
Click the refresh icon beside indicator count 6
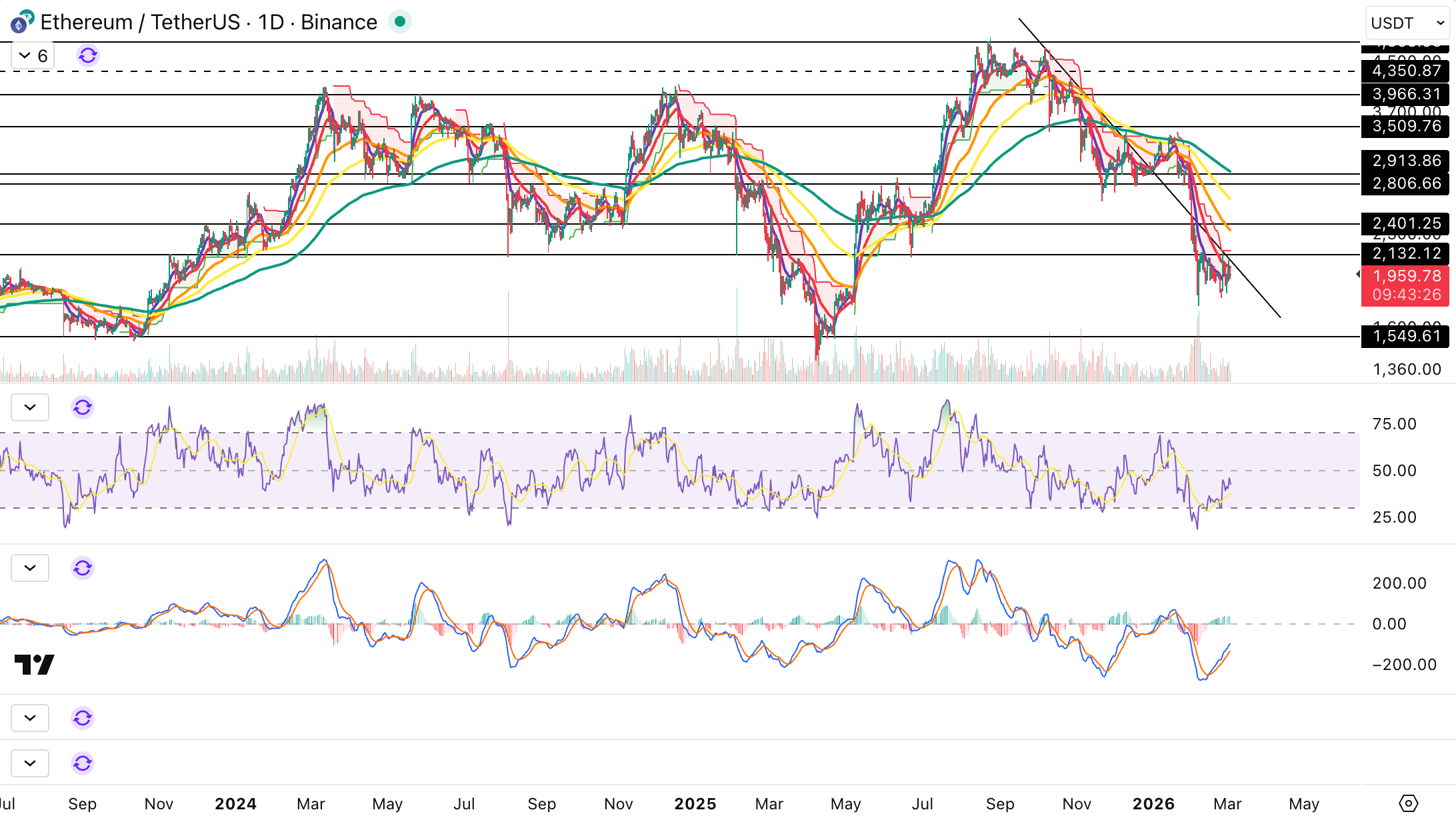(x=88, y=55)
